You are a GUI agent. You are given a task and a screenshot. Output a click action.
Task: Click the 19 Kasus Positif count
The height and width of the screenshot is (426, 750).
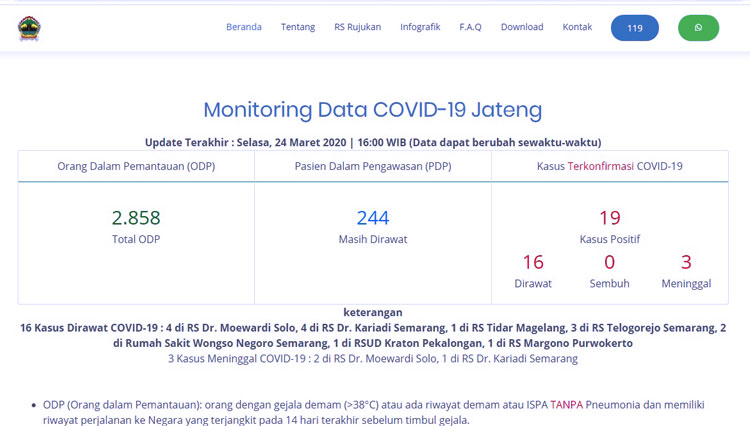(x=610, y=218)
